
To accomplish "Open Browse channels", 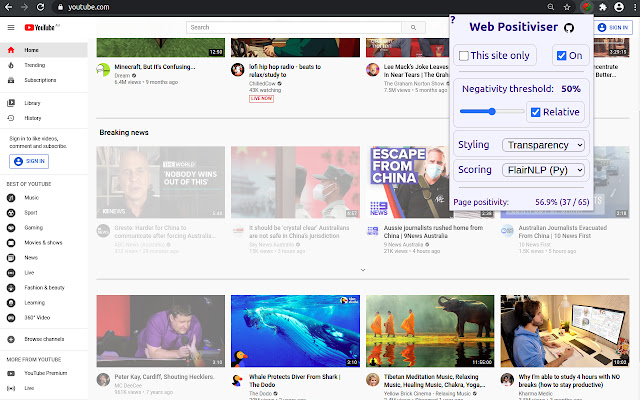I will click(44, 339).
